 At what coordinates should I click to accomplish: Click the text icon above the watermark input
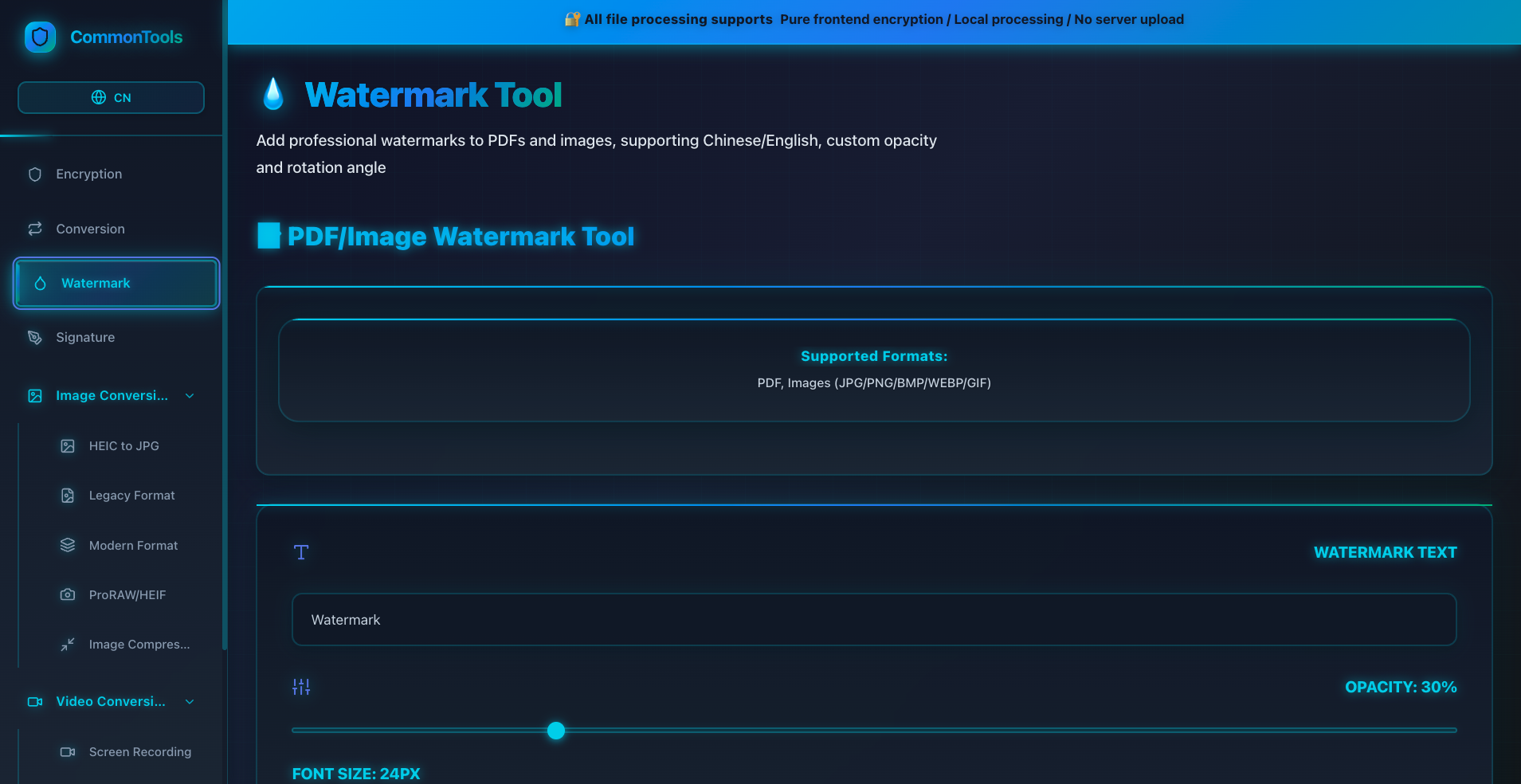[x=300, y=551]
